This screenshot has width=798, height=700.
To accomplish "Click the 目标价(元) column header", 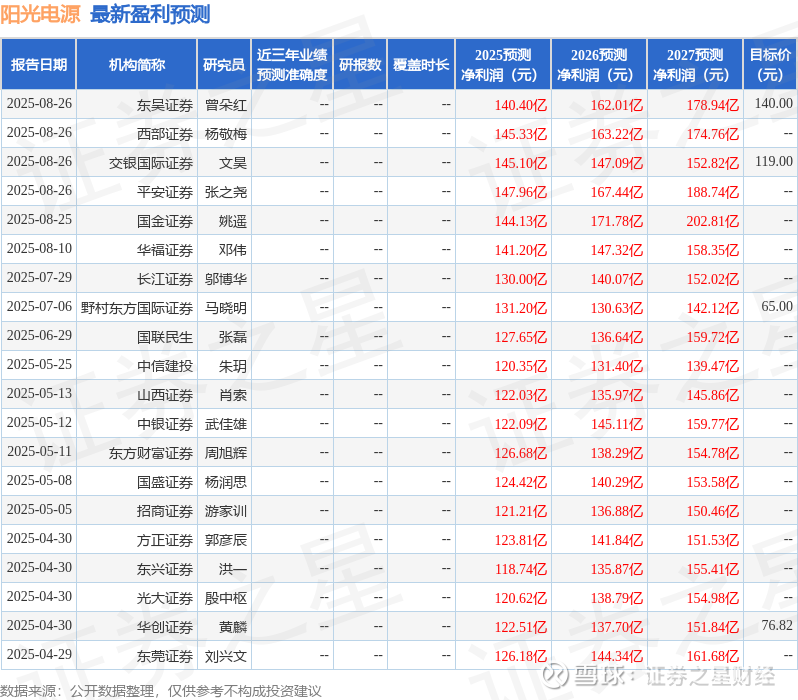I will click(771, 65).
